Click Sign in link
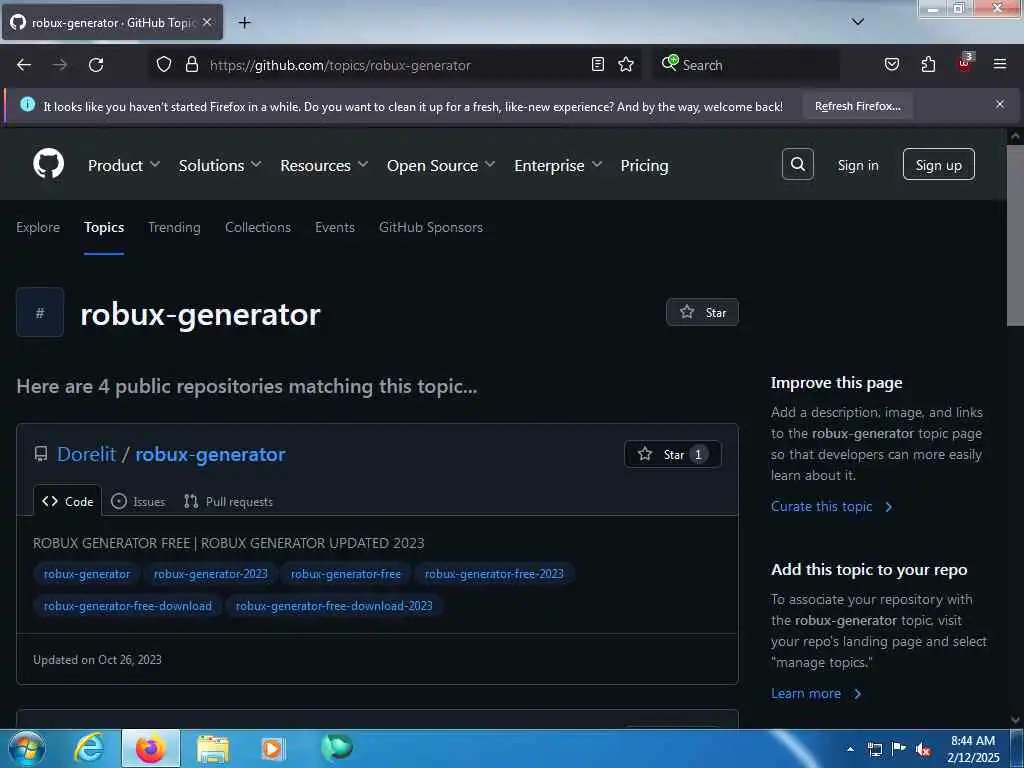1024x768 pixels. coord(857,165)
